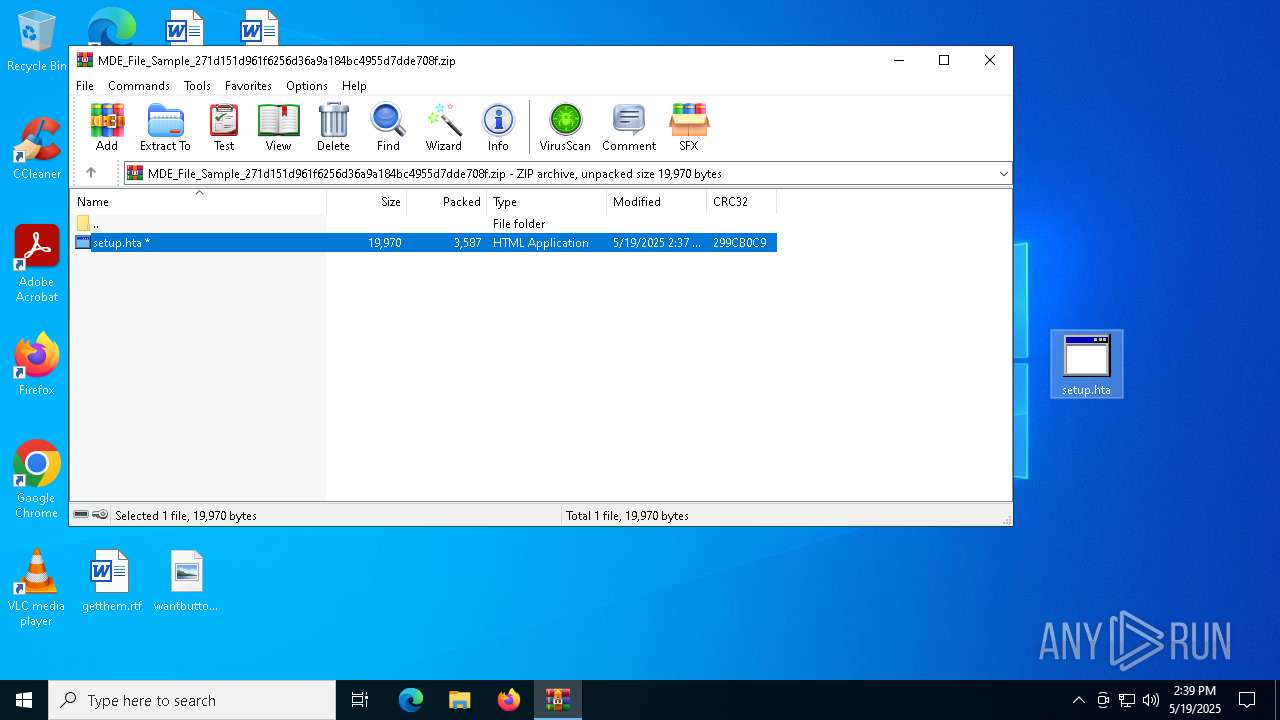The image size is (1280, 720).
Task: Open the Options menu
Action: coord(307,86)
